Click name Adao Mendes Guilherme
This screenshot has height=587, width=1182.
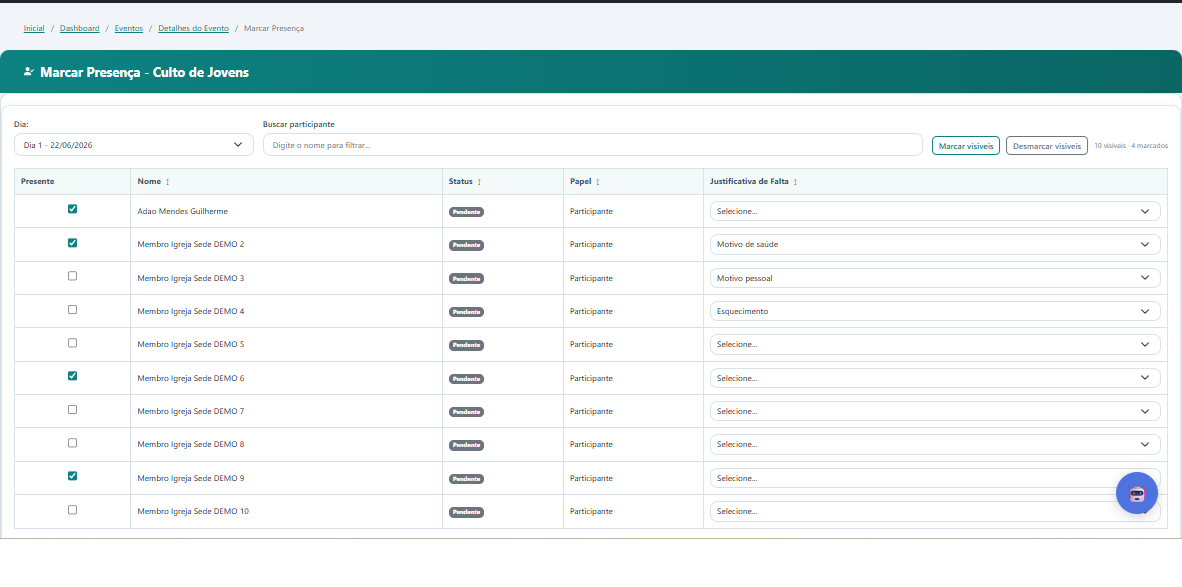pyautogui.click(x=182, y=211)
